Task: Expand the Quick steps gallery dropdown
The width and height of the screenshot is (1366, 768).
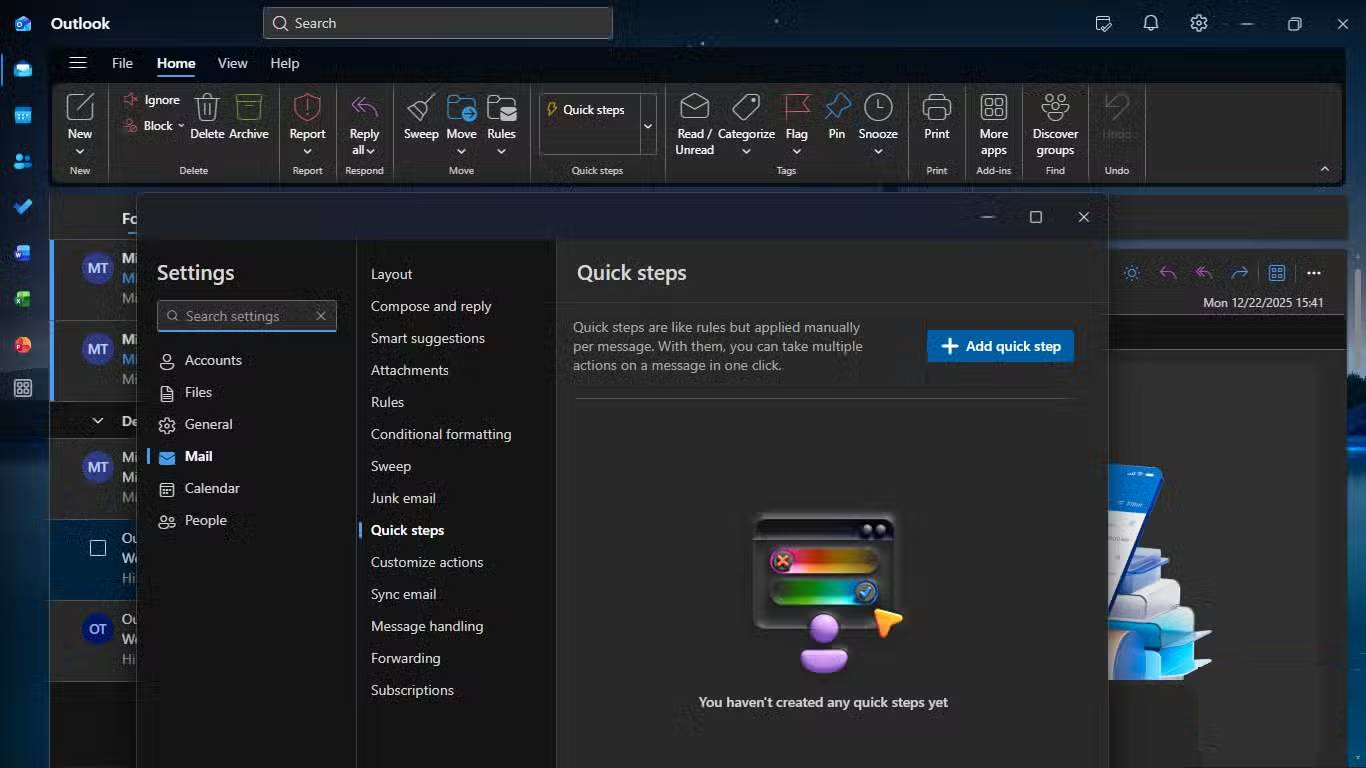Action: 648,126
